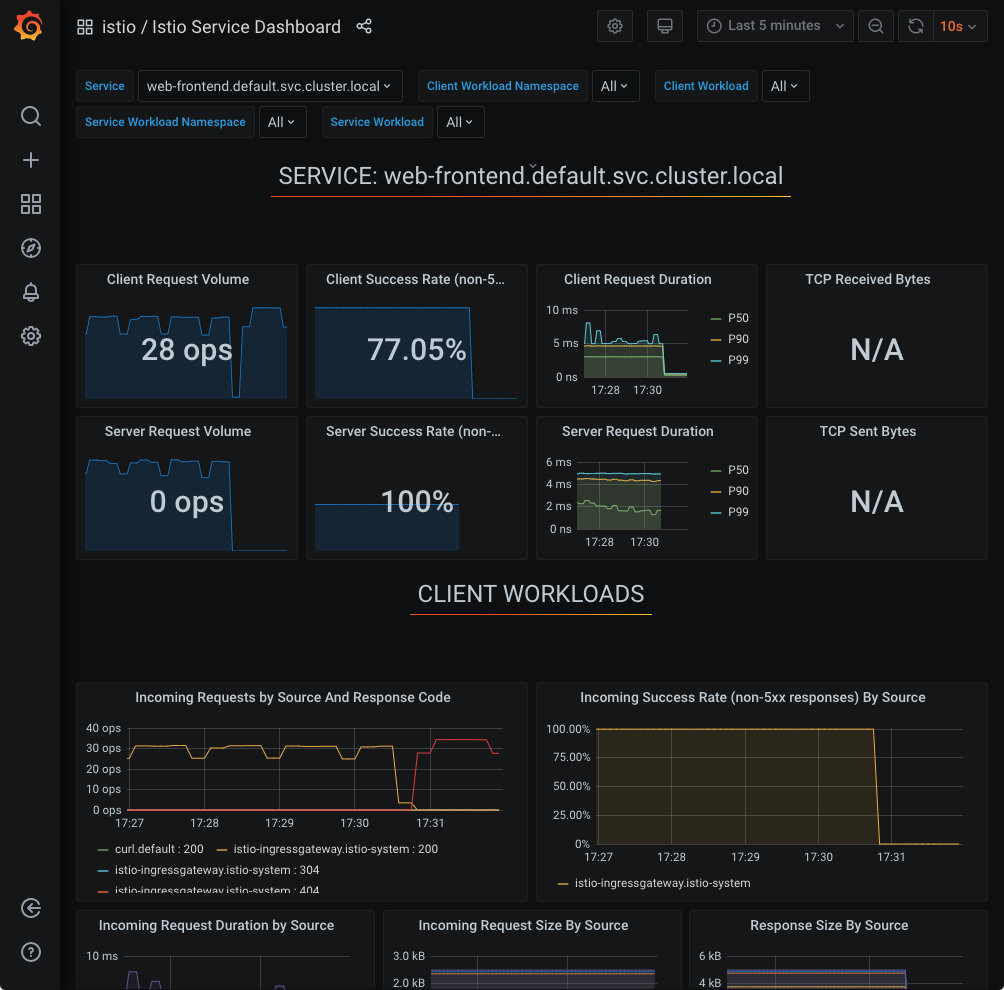
Task: Click the Grafana logo home icon
Action: tap(29, 27)
